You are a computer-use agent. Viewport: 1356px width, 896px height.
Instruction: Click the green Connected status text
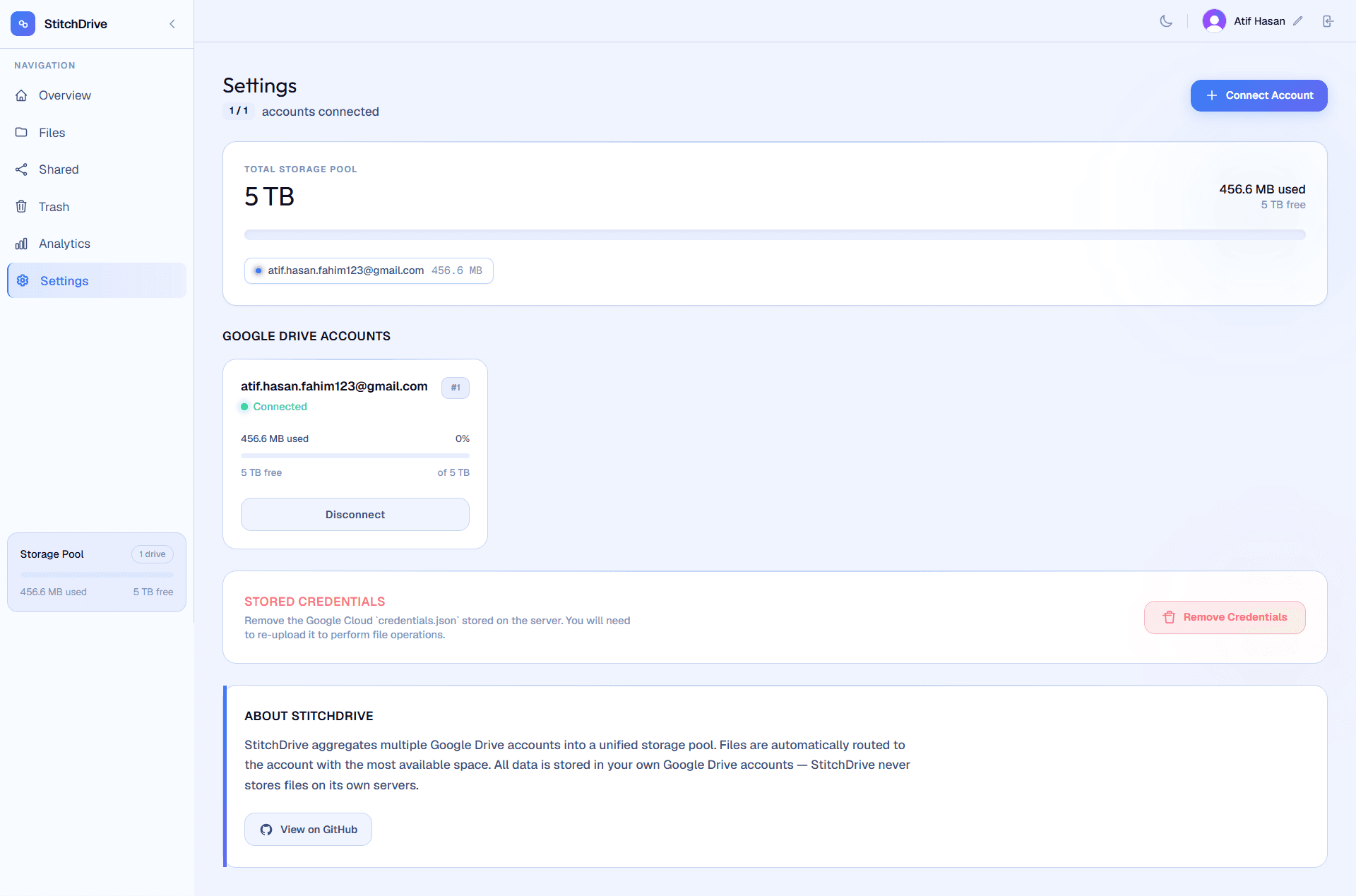(280, 407)
